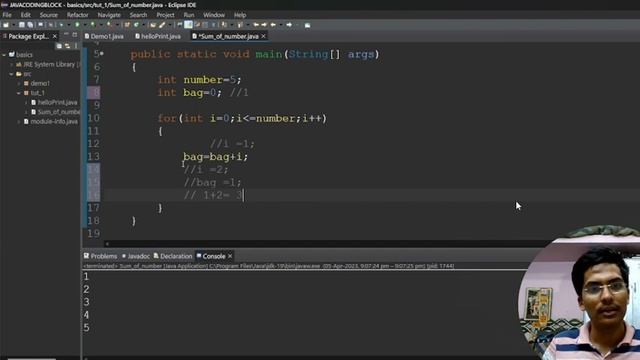Open the Project menu
Screen dimensions: 640x360
pos(165,15)
